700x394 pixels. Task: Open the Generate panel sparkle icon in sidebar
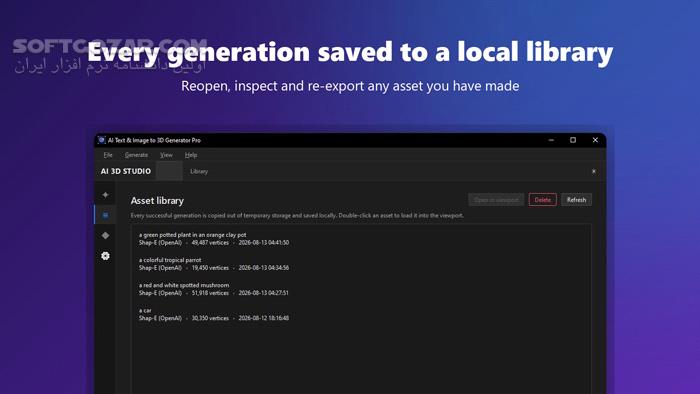(x=105, y=195)
